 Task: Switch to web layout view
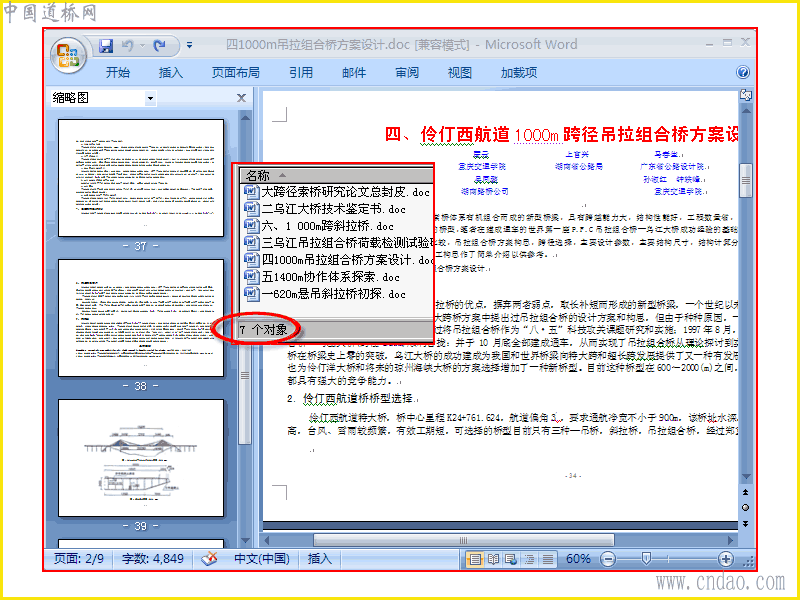511,559
